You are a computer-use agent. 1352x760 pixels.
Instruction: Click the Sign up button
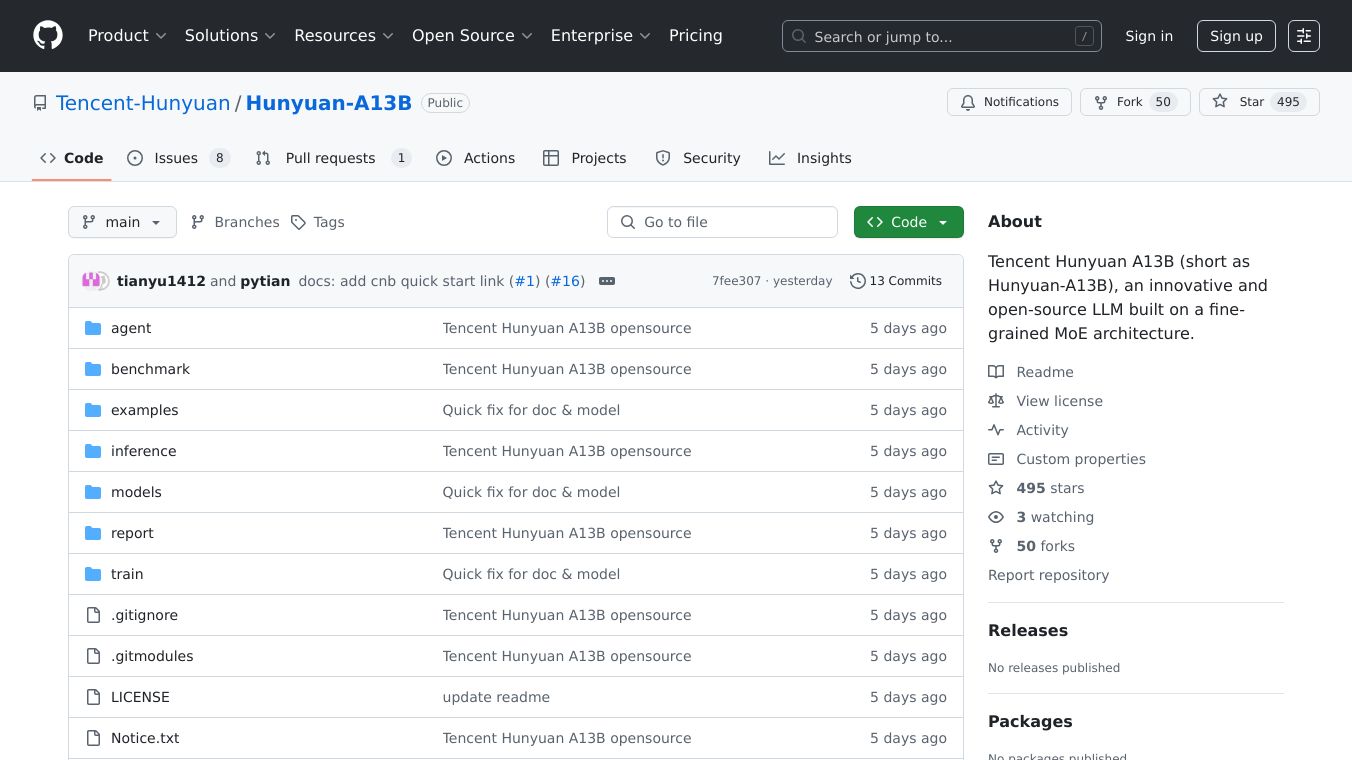click(1235, 36)
